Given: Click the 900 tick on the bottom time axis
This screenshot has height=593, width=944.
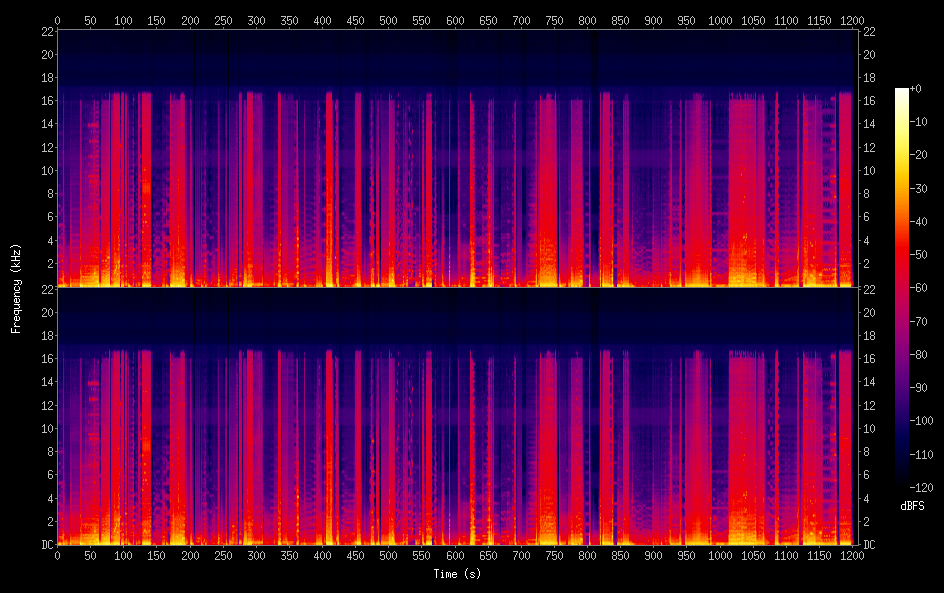Looking at the screenshot, I should coord(653,555).
